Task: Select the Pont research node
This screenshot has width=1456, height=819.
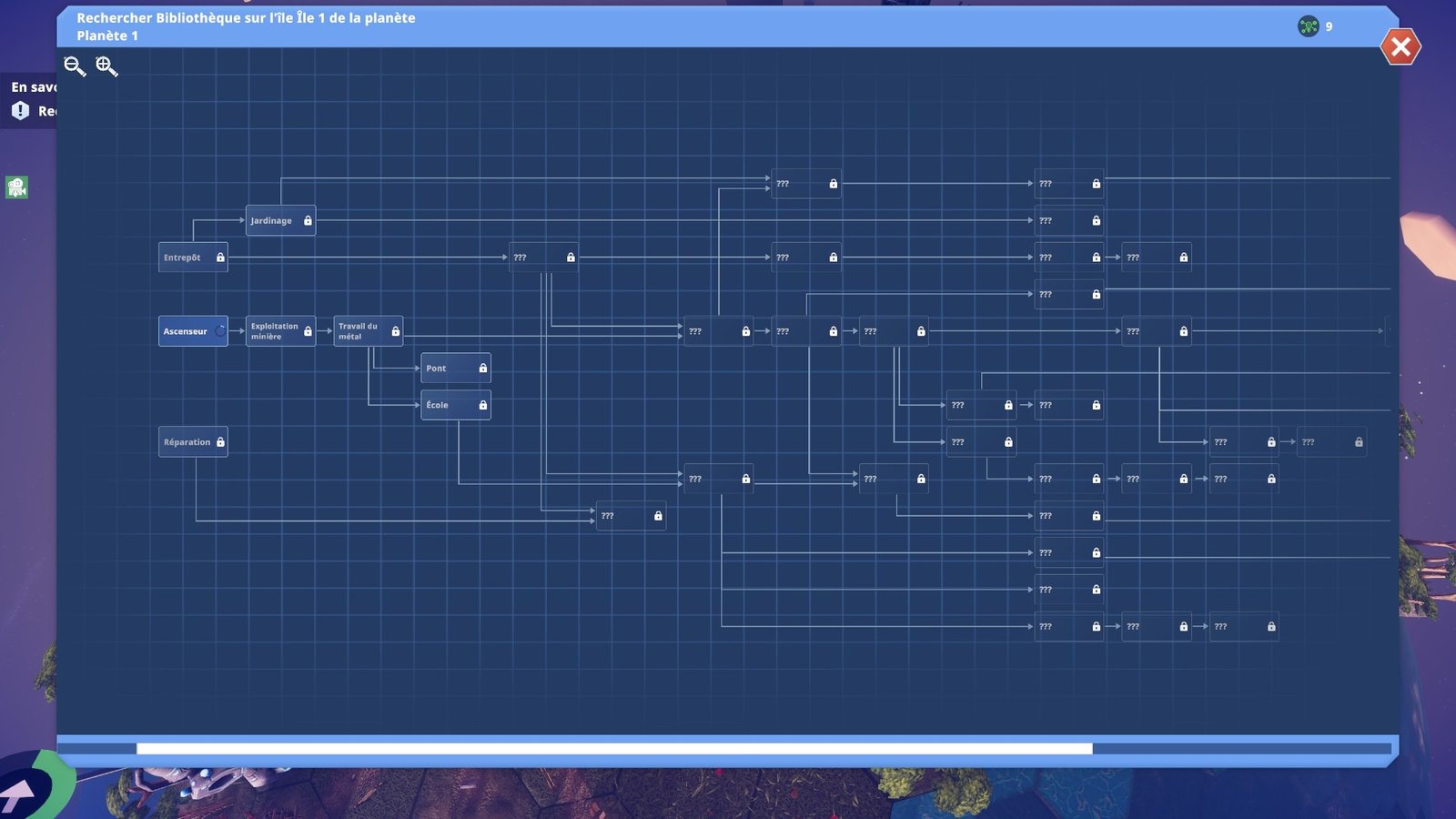Action: coord(448,368)
